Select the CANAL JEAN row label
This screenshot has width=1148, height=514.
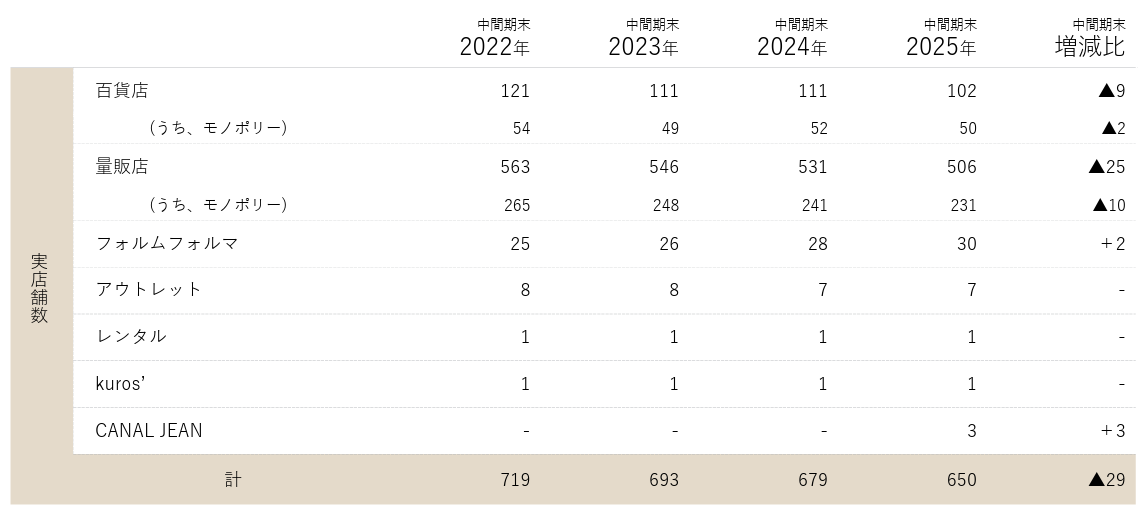pos(148,431)
